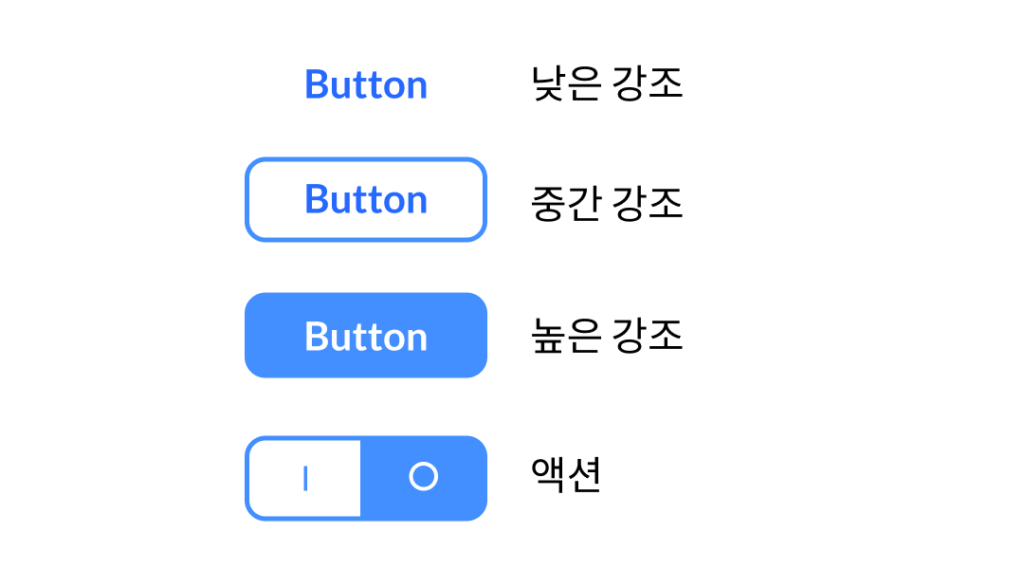1024x587 pixels.
Task: Switch the toggle to the white I side
Action: [304, 479]
